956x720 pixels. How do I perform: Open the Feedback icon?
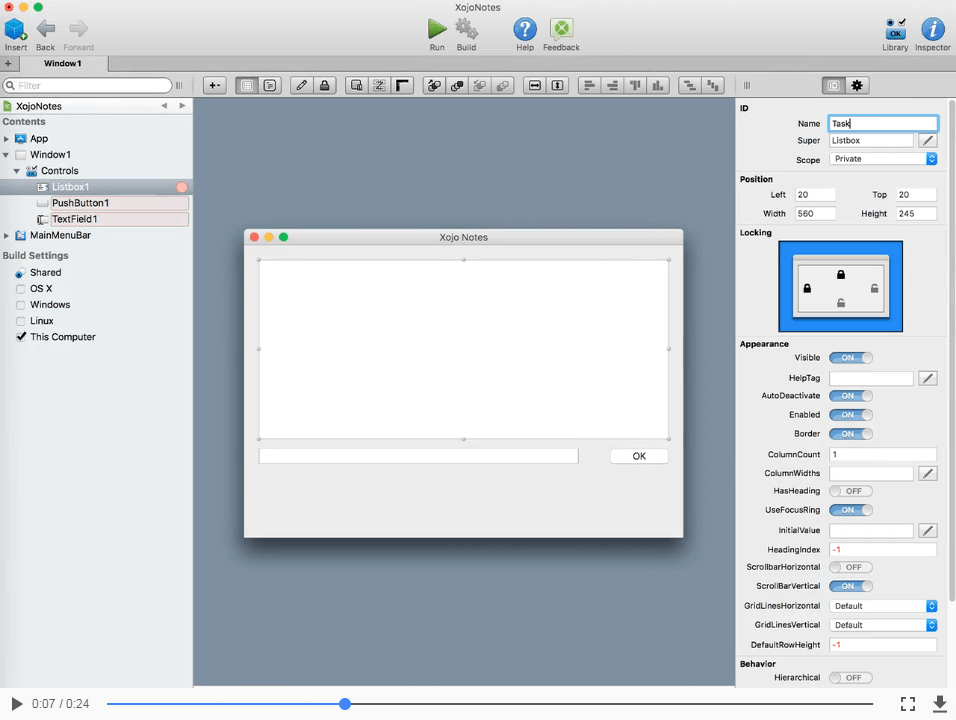click(x=561, y=29)
